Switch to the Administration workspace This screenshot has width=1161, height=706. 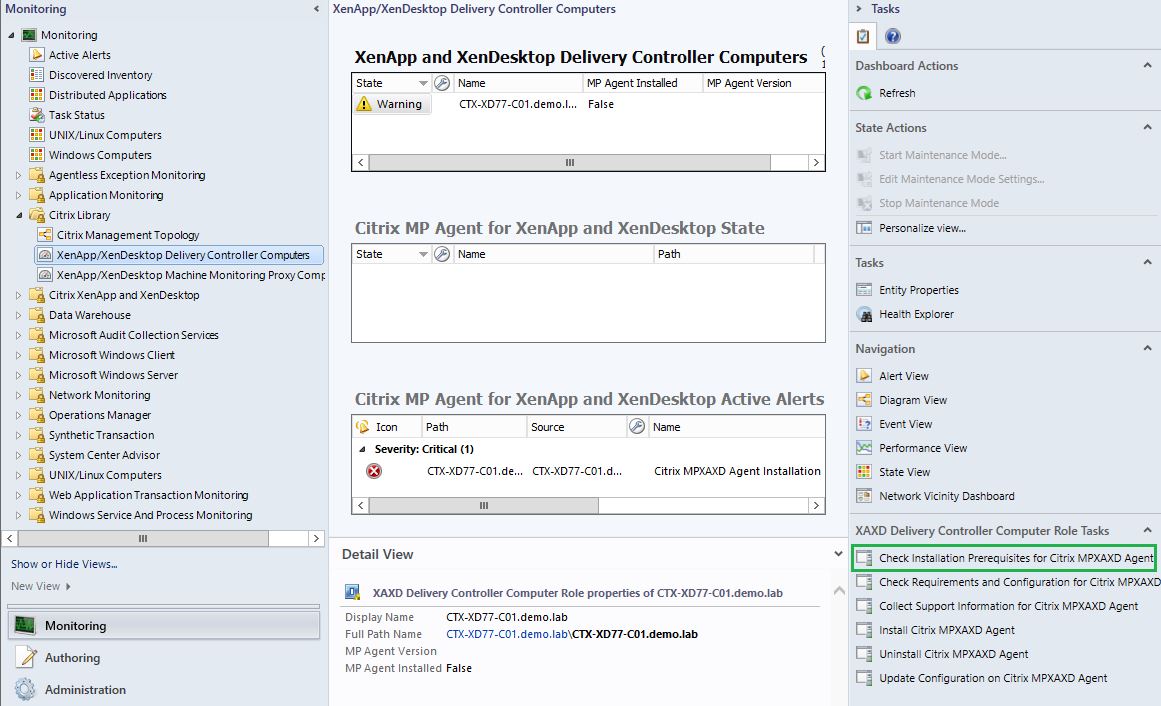(x=85, y=690)
